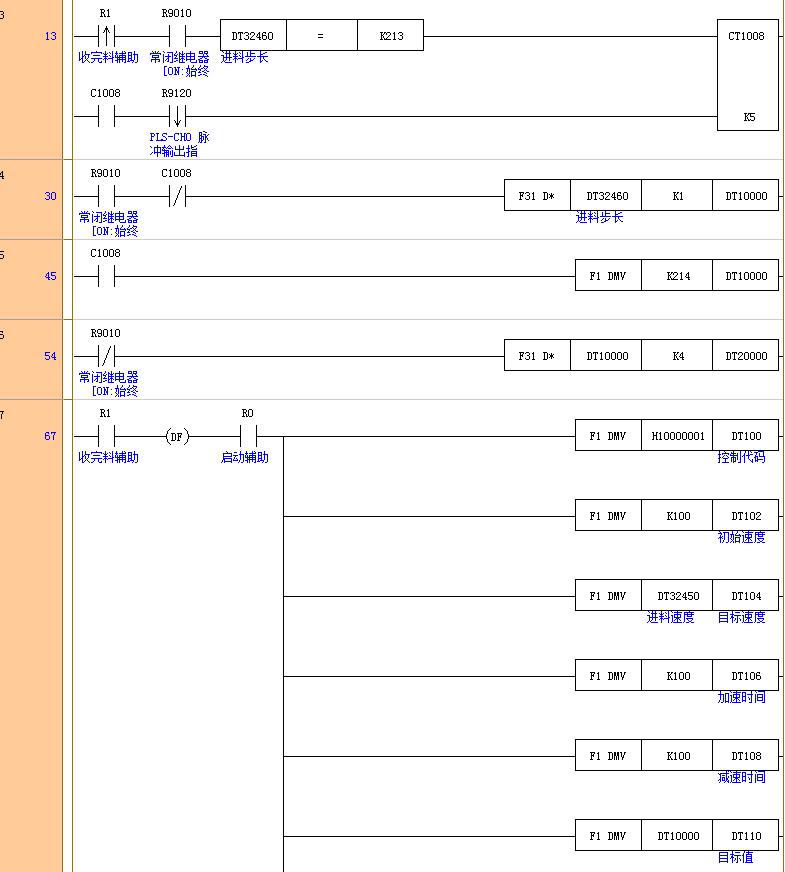Select the CT1008 counter block
This screenshot has height=872, width=785.
[x=747, y=36]
